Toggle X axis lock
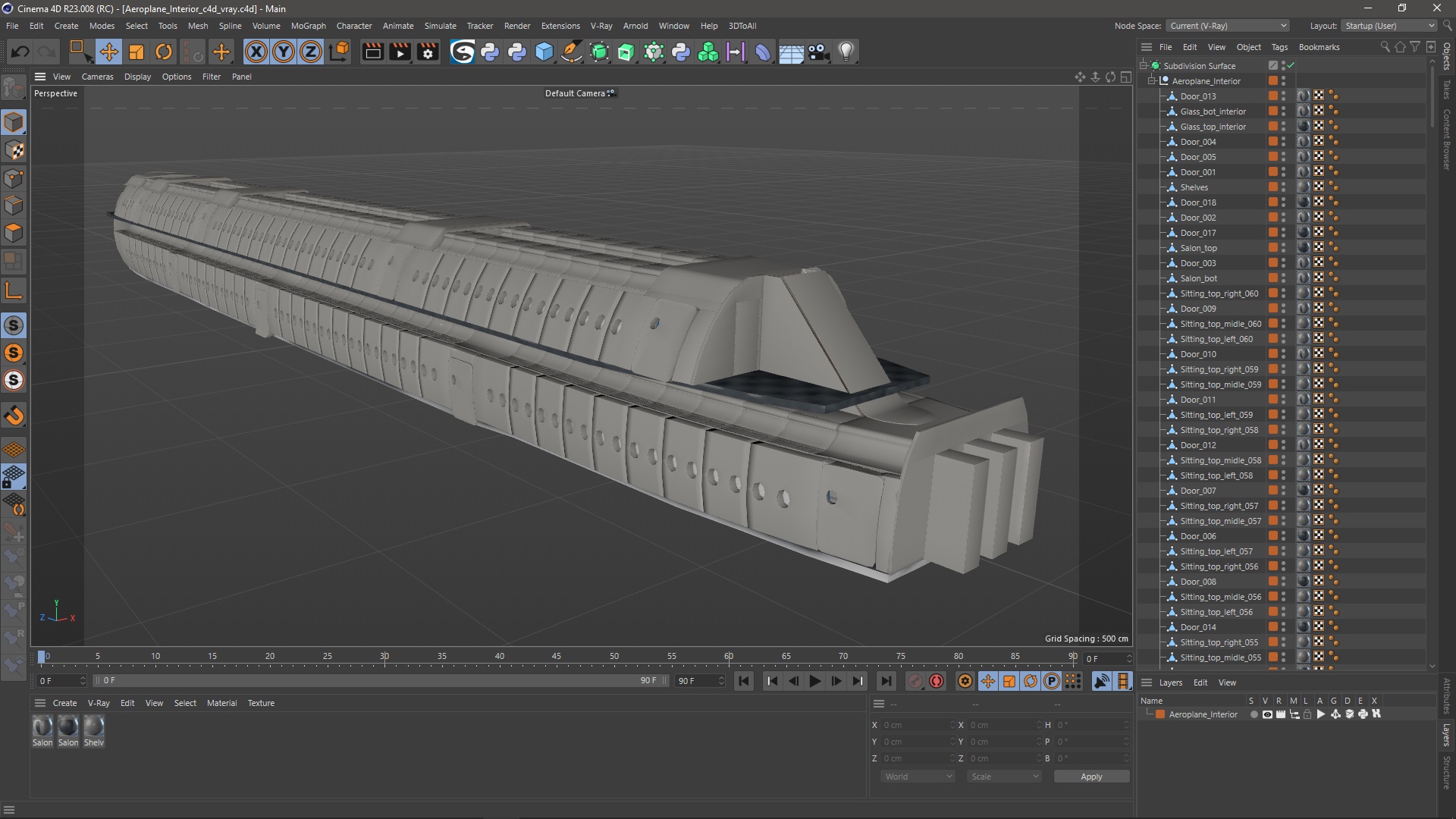This screenshot has height=819, width=1456. point(256,52)
